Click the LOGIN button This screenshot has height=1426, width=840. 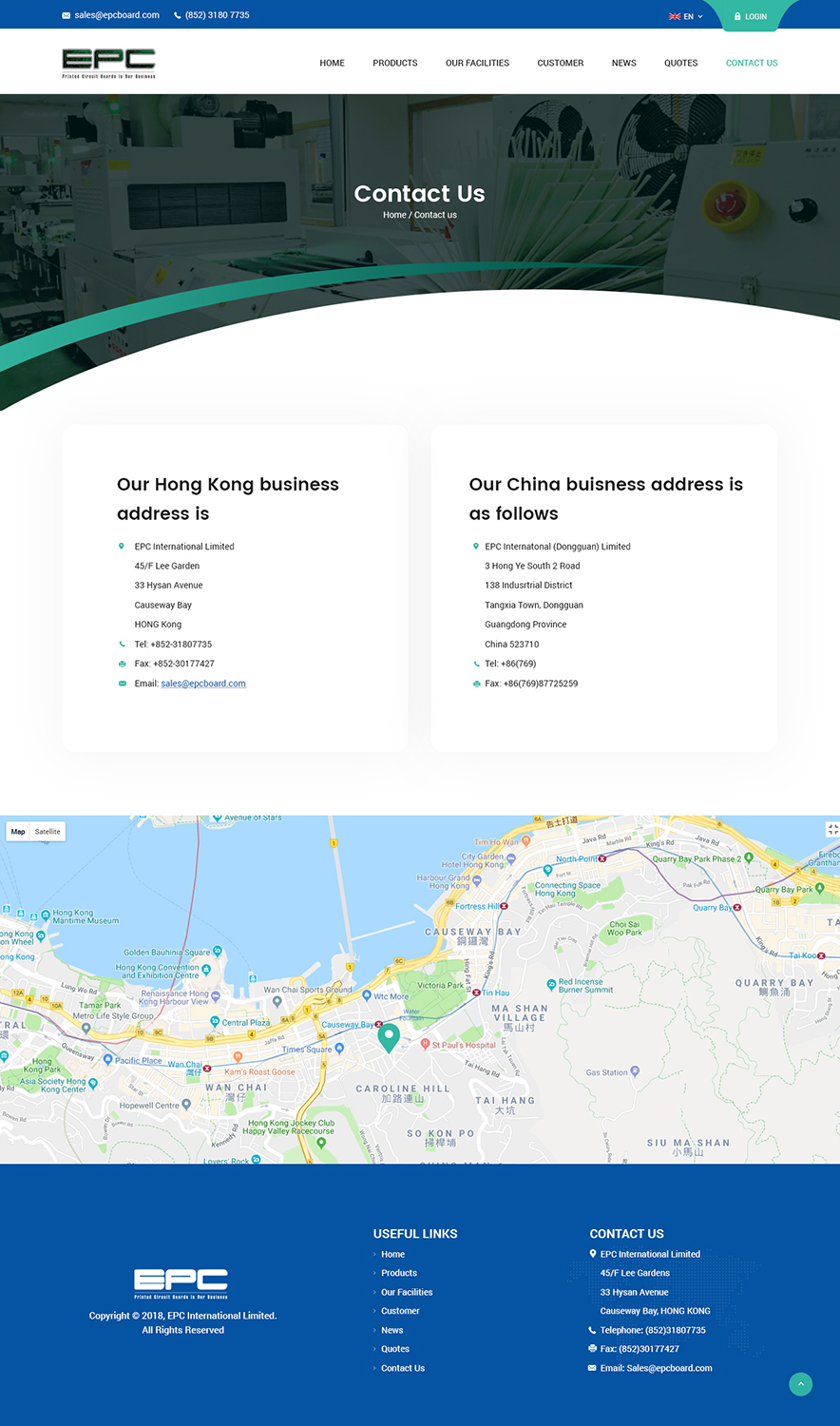751,16
